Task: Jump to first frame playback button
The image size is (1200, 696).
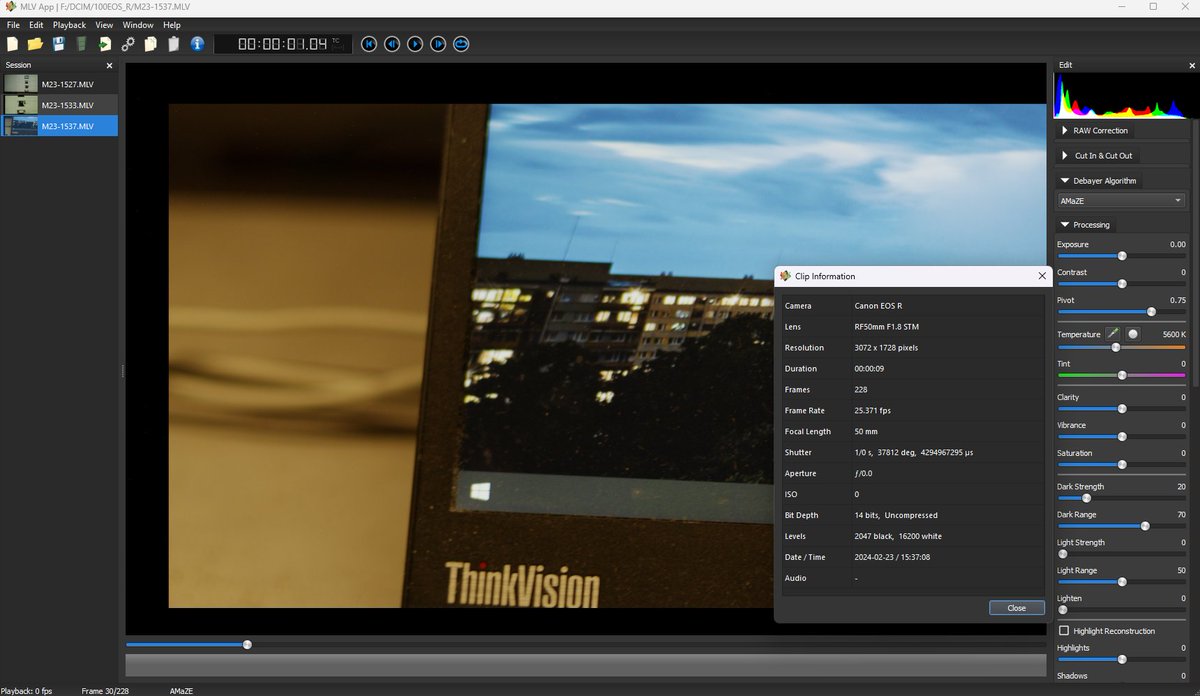Action: (369, 44)
